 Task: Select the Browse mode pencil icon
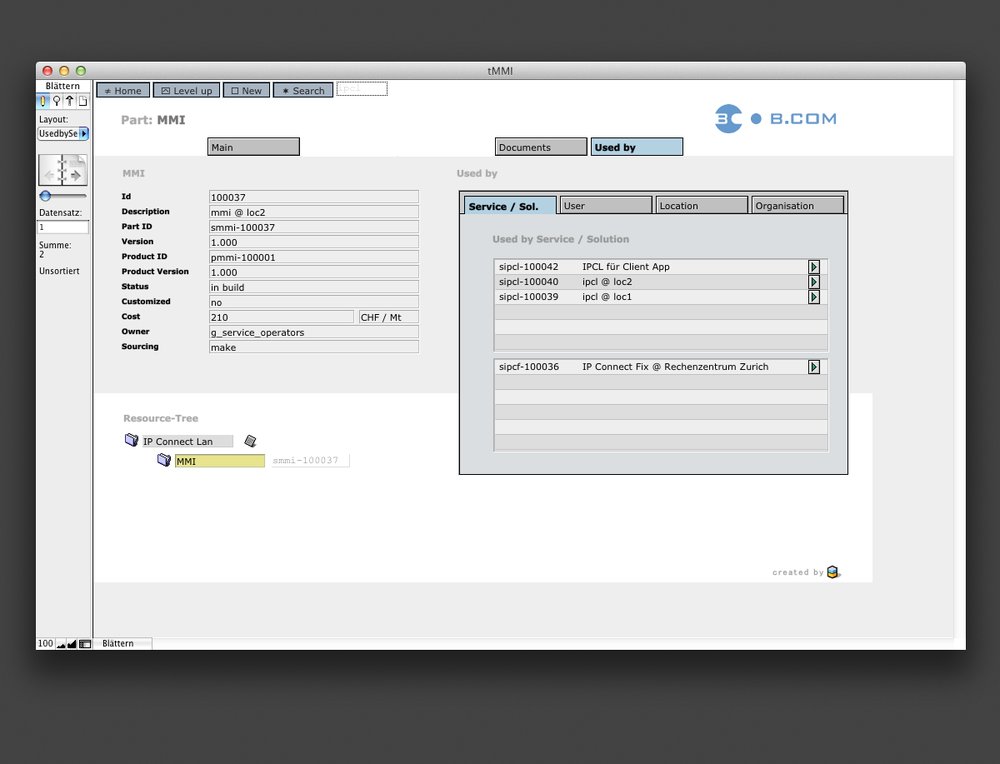[x=43, y=101]
